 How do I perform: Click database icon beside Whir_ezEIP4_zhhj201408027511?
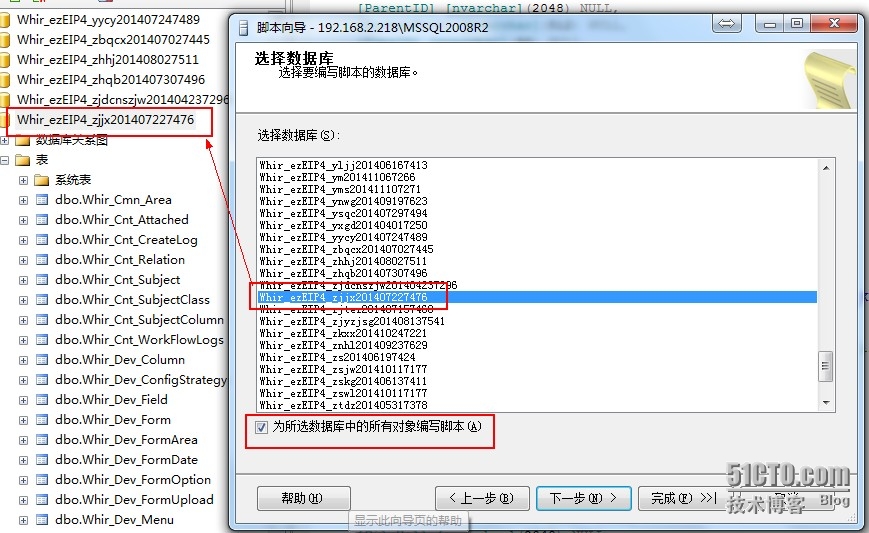coord(5,60)
